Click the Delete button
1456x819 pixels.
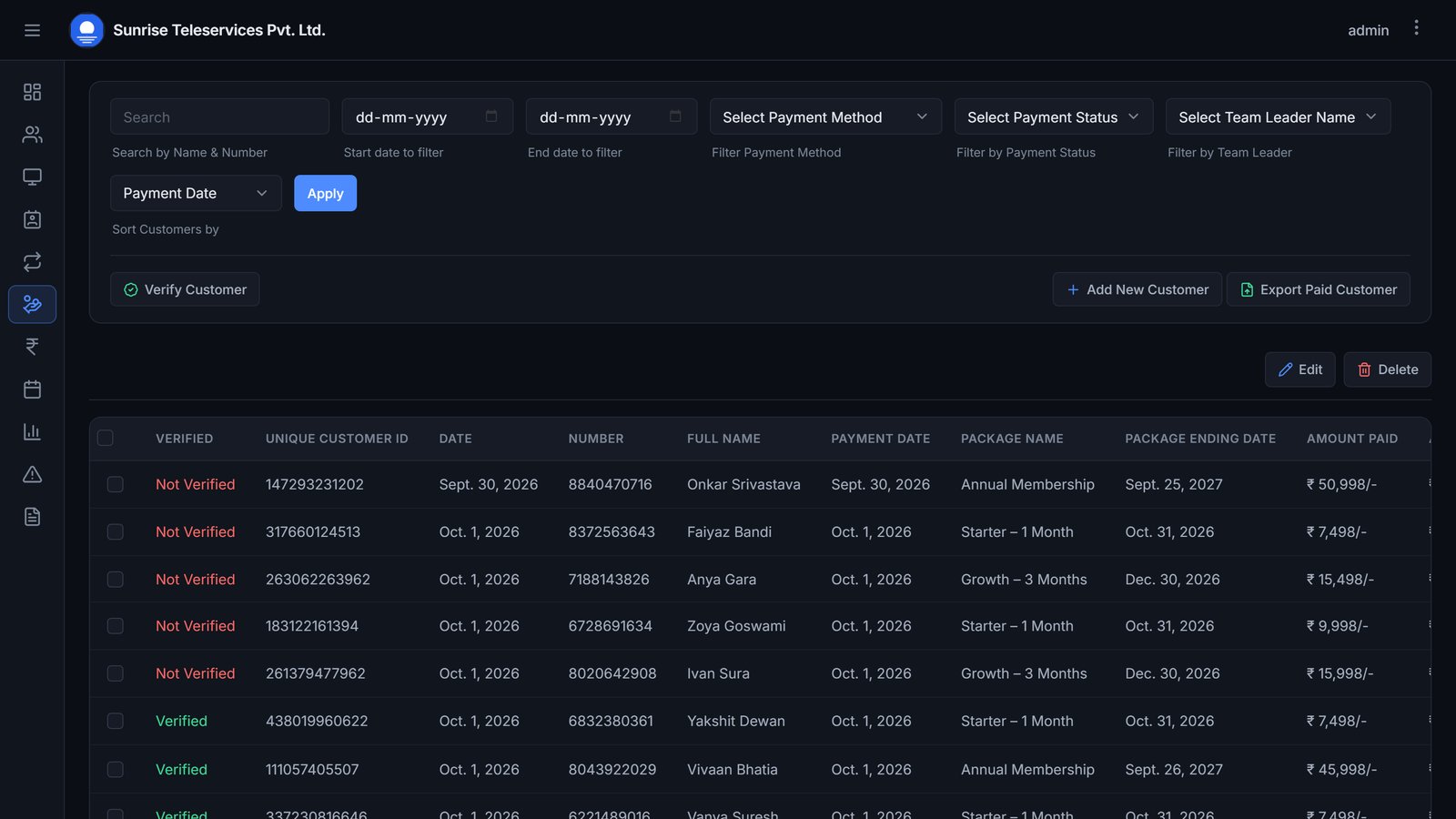1387,369
